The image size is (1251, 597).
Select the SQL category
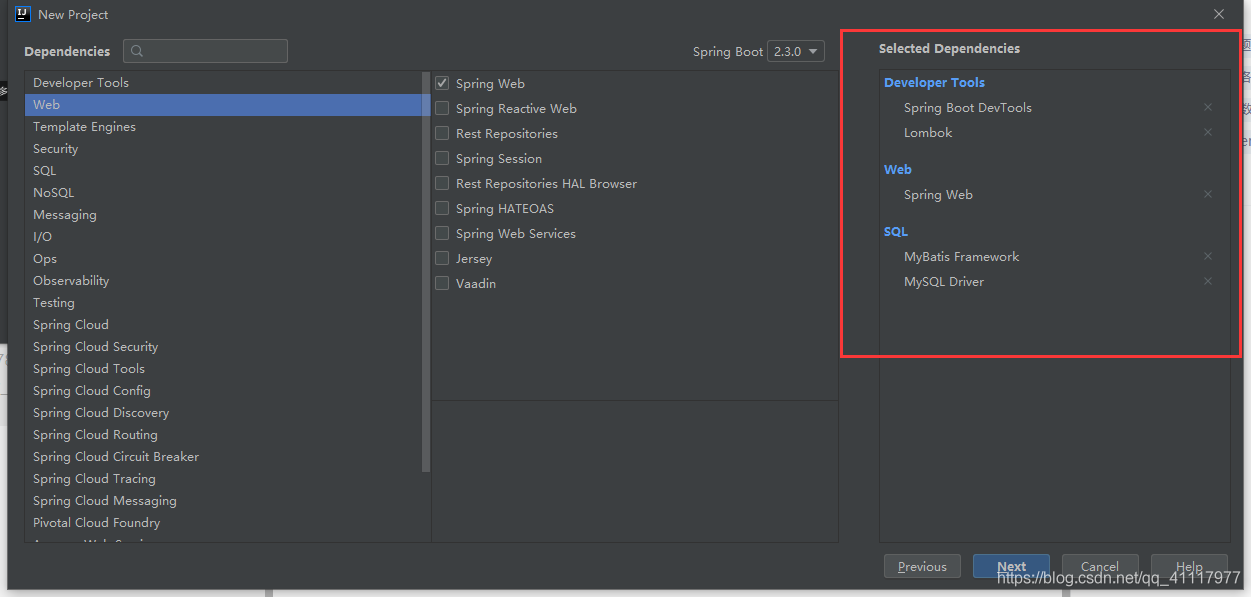point(223,170)
